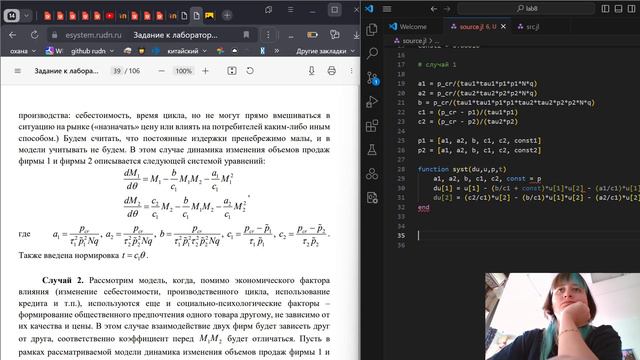Go back to the previous page in browser
The width and height of the screenshot is (640, 360).
click(13, 35)
